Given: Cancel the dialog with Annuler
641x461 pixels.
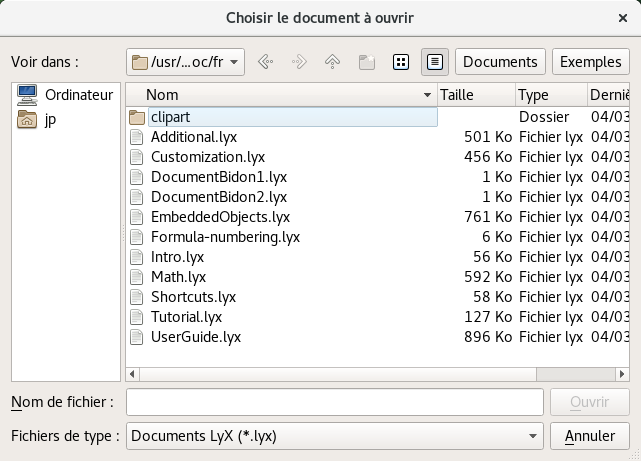Looking at the screenshot, I should point(590,436).
